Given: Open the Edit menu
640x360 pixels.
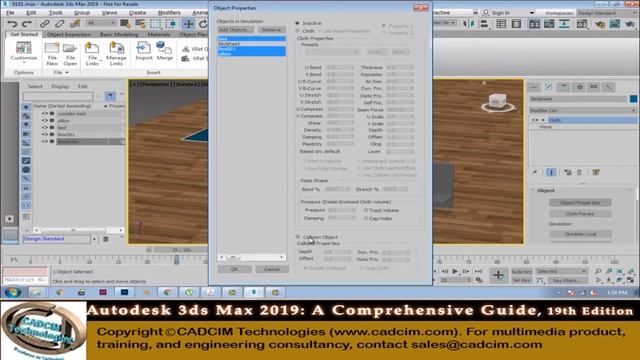Looking at the screenshot, I should [x=31, y=13].
